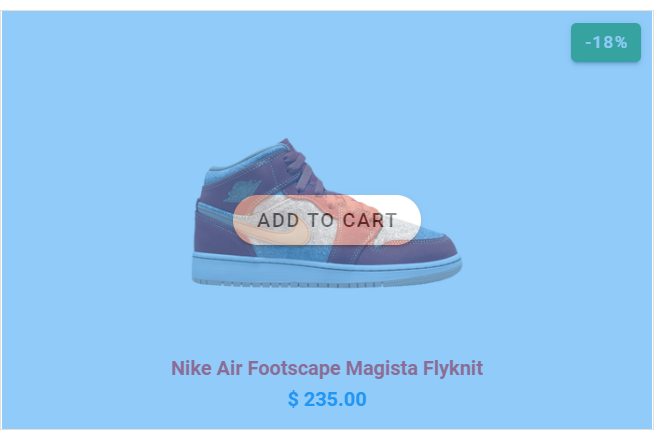This screenshot has height=437, width=658.
Task: Click the shoe's laces
Action: 306,170
